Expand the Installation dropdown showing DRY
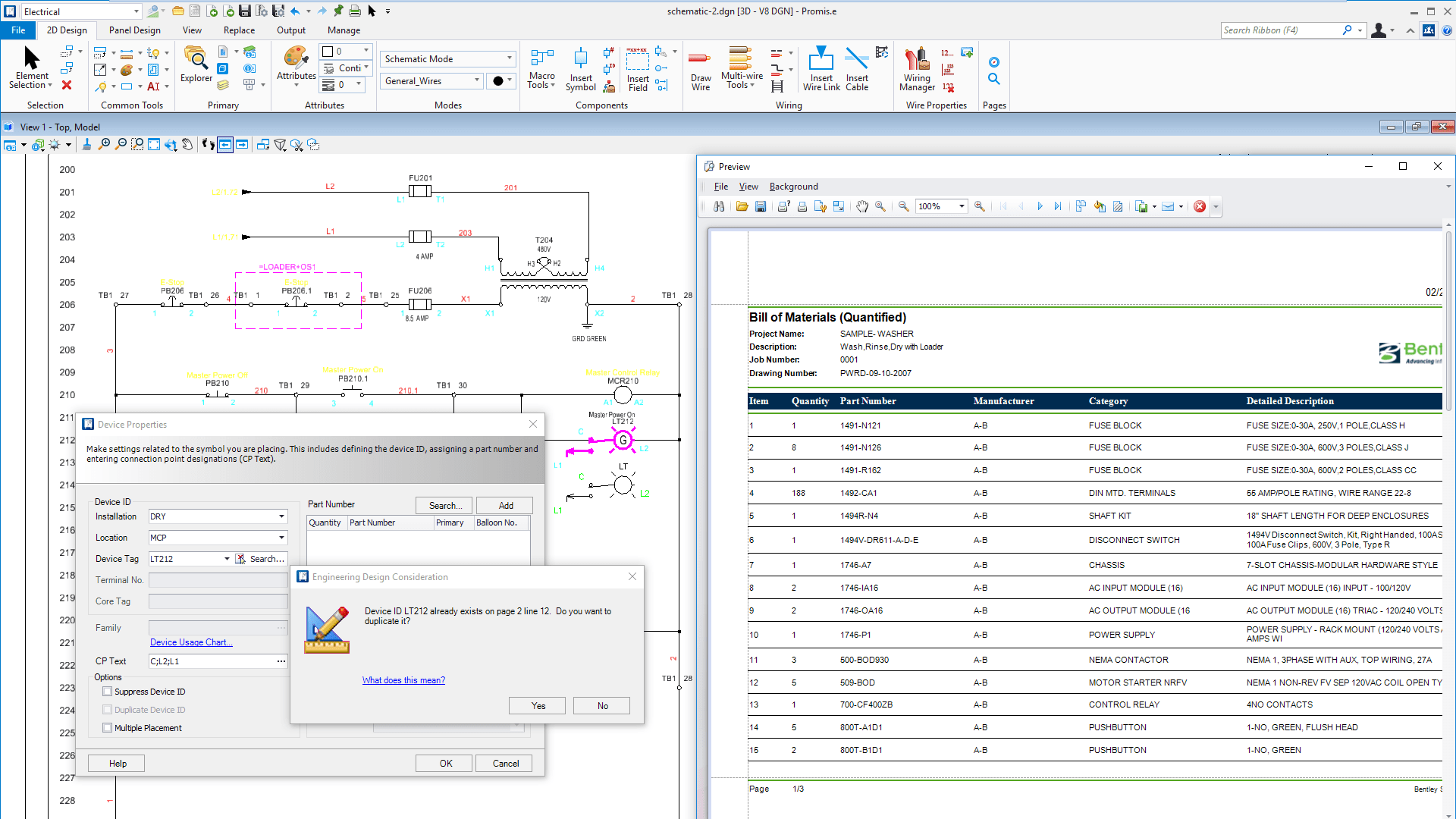This screenshot has width=1456, height=819. pyautogui.click(x=281, y=516)
